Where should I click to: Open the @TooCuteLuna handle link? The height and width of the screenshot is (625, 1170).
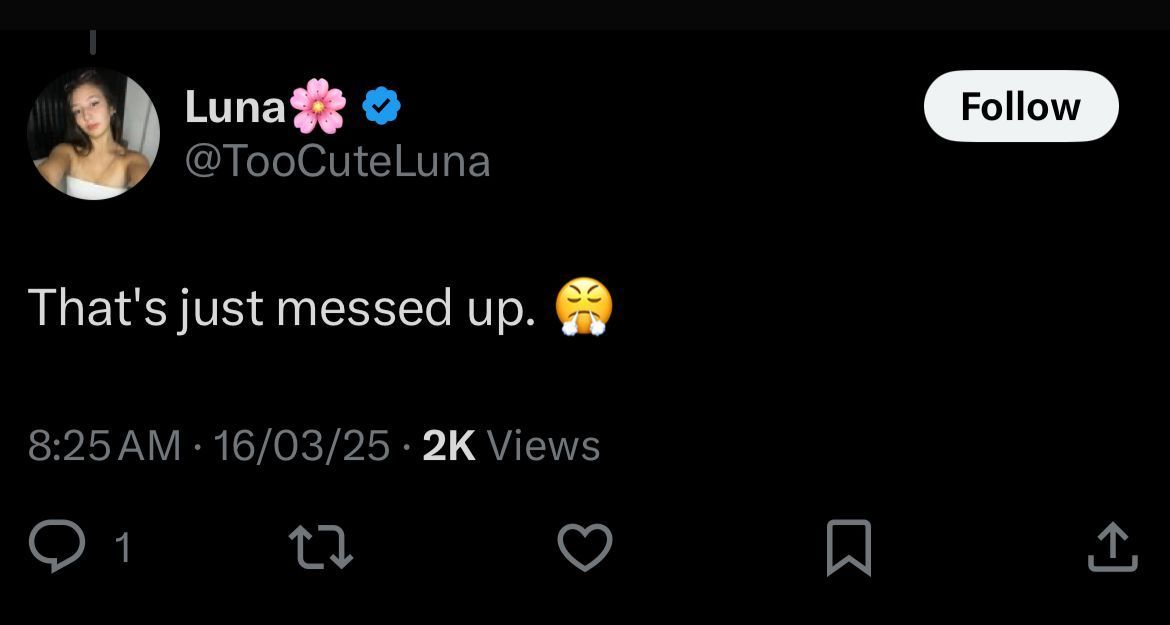(x=337, y=160)
